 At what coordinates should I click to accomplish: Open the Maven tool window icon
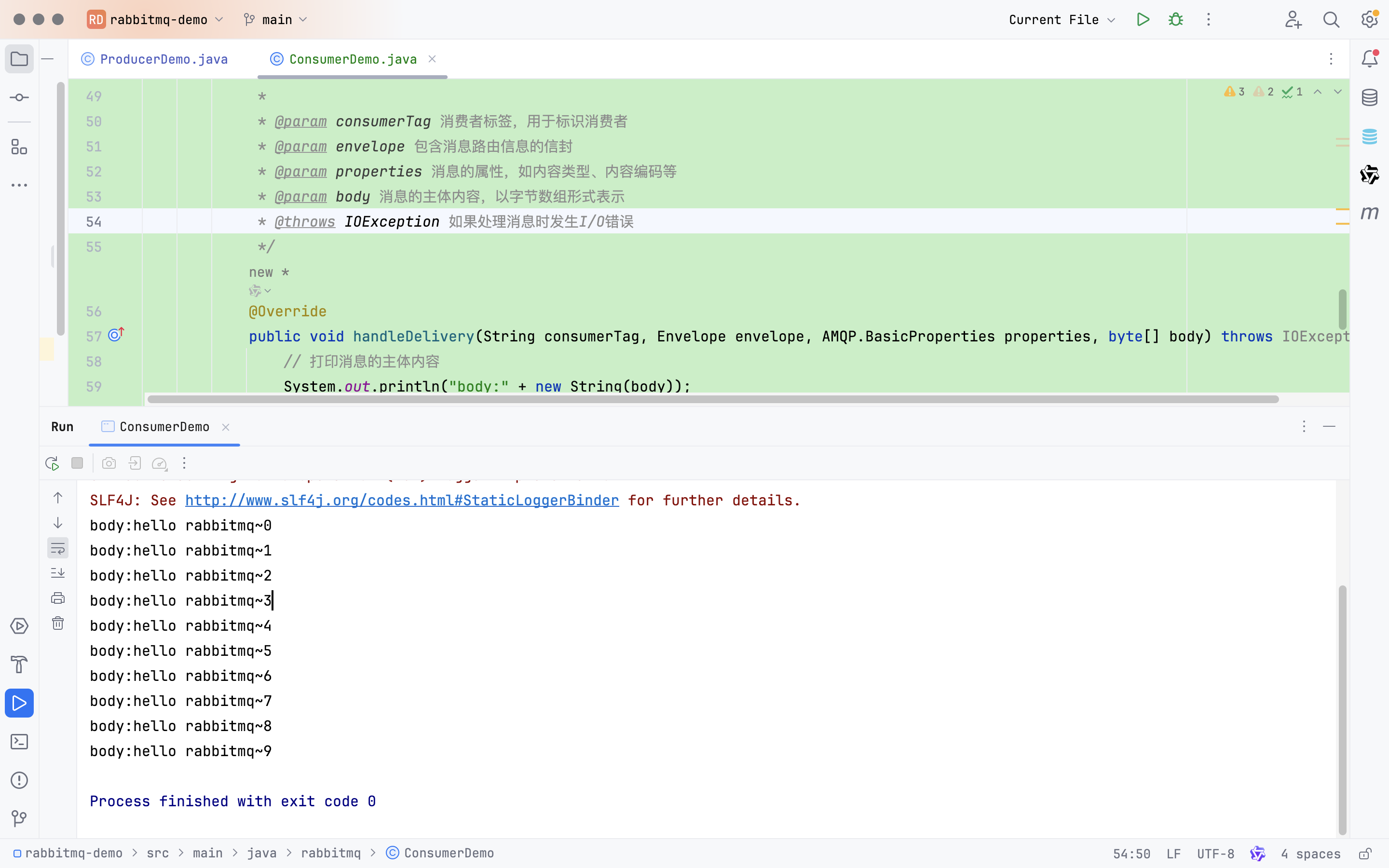coord(1370,213)
